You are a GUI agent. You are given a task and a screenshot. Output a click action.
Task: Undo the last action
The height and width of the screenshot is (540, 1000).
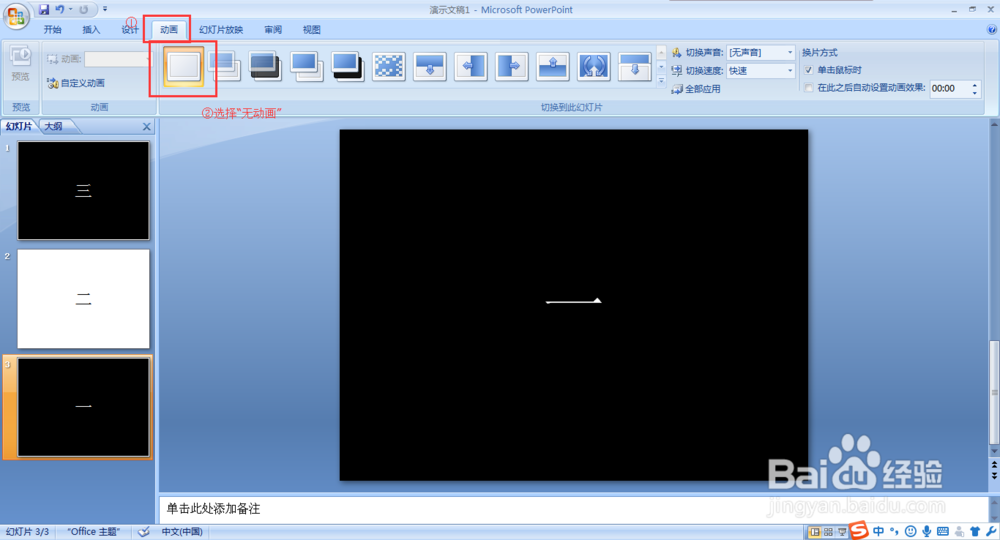point(59,10)
